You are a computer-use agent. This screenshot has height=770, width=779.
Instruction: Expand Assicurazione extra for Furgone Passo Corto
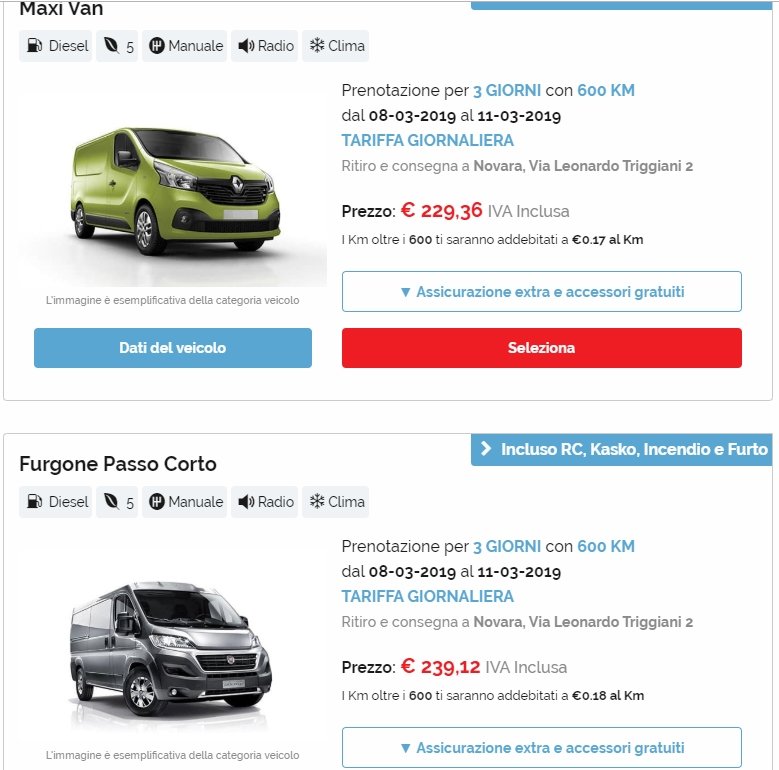tap(542, 748)
